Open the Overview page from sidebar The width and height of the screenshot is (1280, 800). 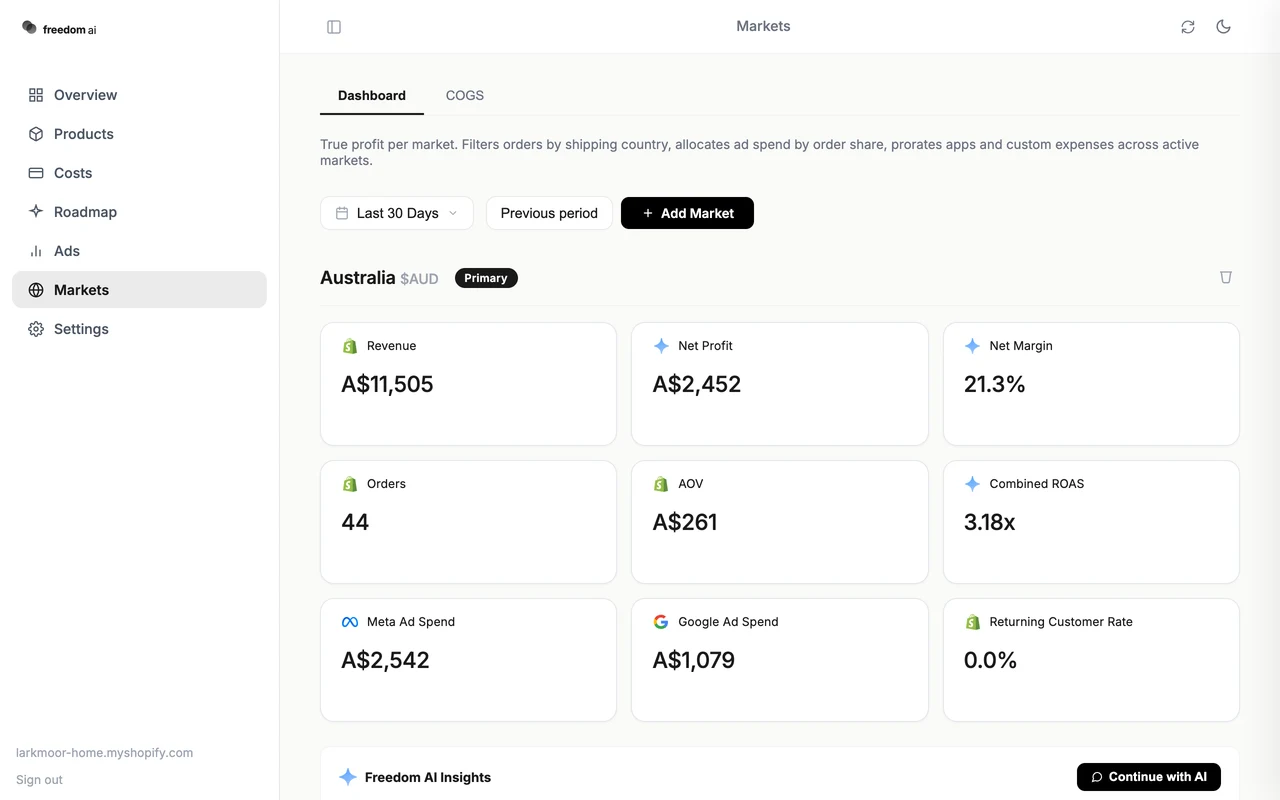tap(139, 95)
